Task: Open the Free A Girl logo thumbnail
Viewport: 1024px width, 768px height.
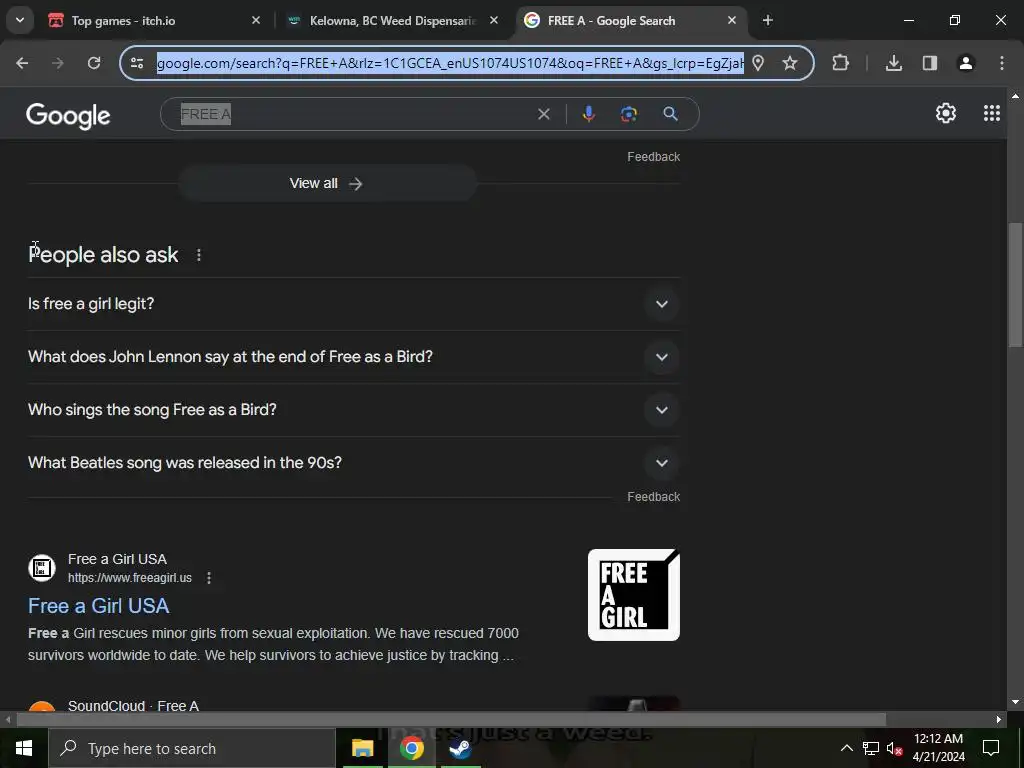Action: pos(633,595)
